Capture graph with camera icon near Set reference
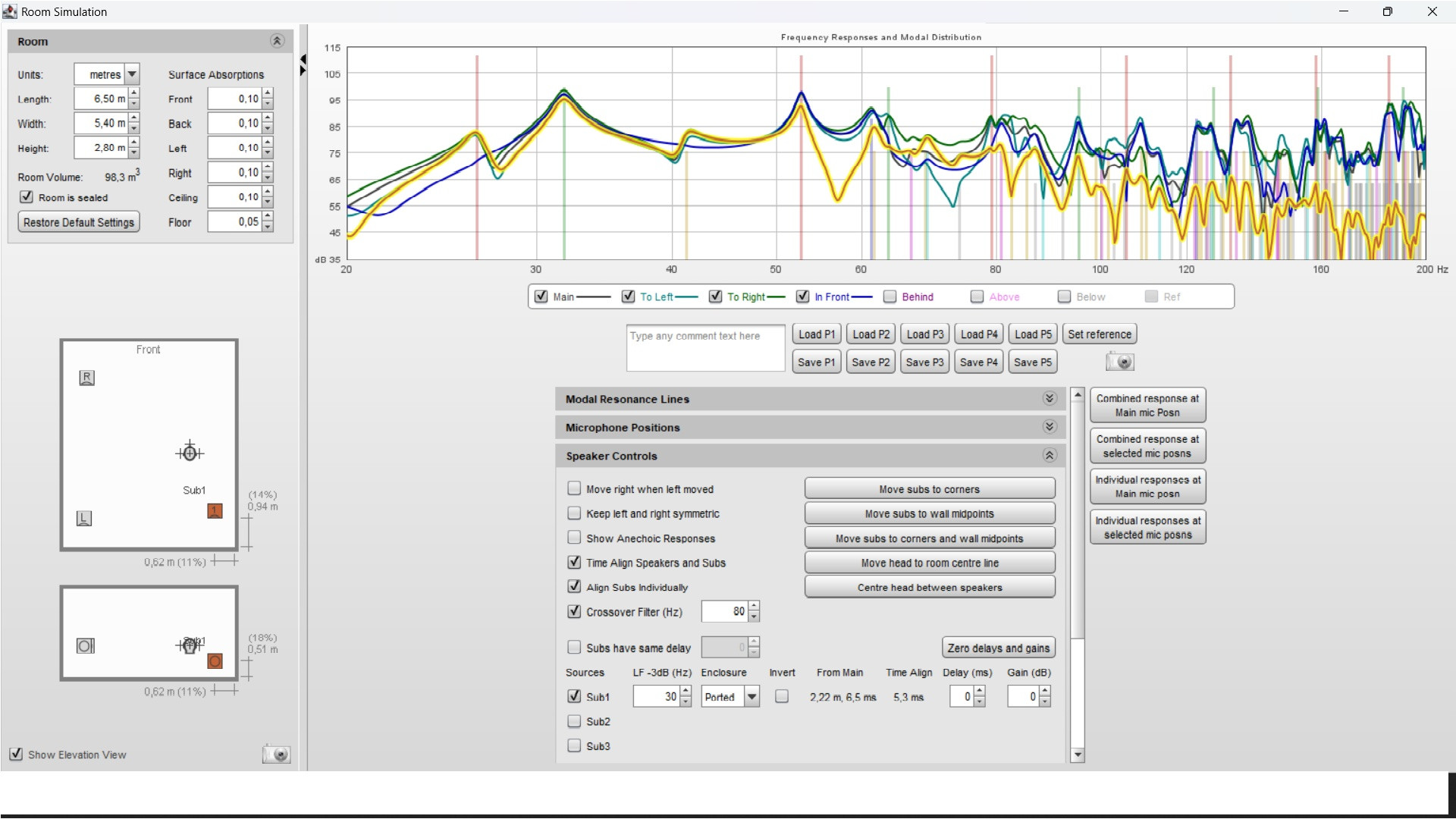 (1119, 362)
